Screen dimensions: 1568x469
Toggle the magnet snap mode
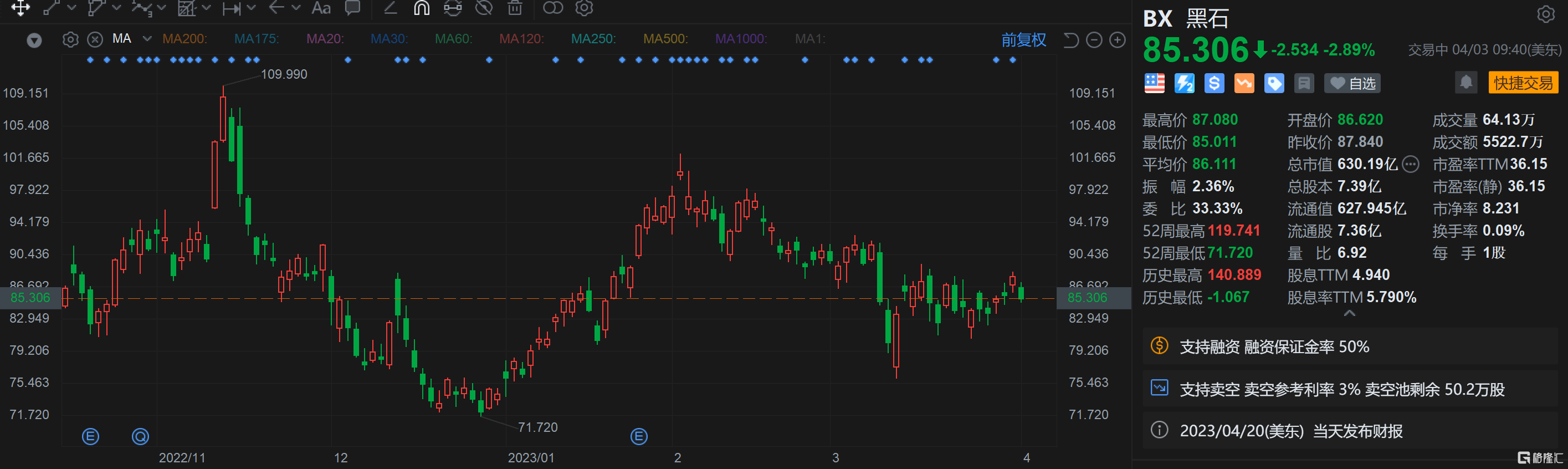click(x=421, y=8)
